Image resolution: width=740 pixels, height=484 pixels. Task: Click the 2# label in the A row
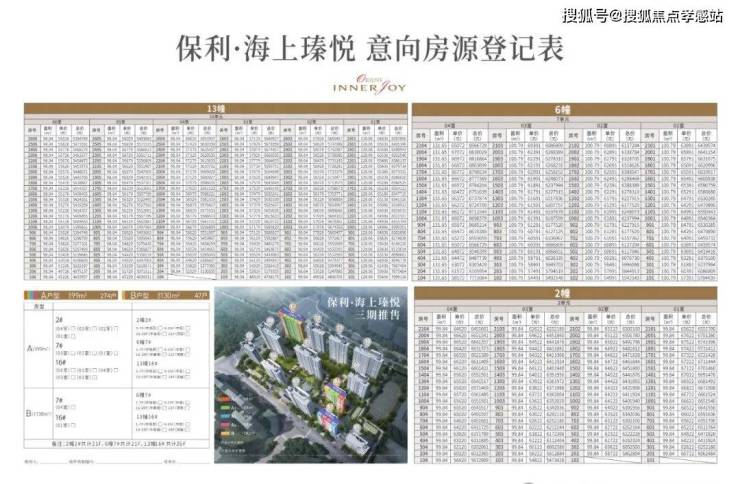pyautogui.click(x=59, y=320)
